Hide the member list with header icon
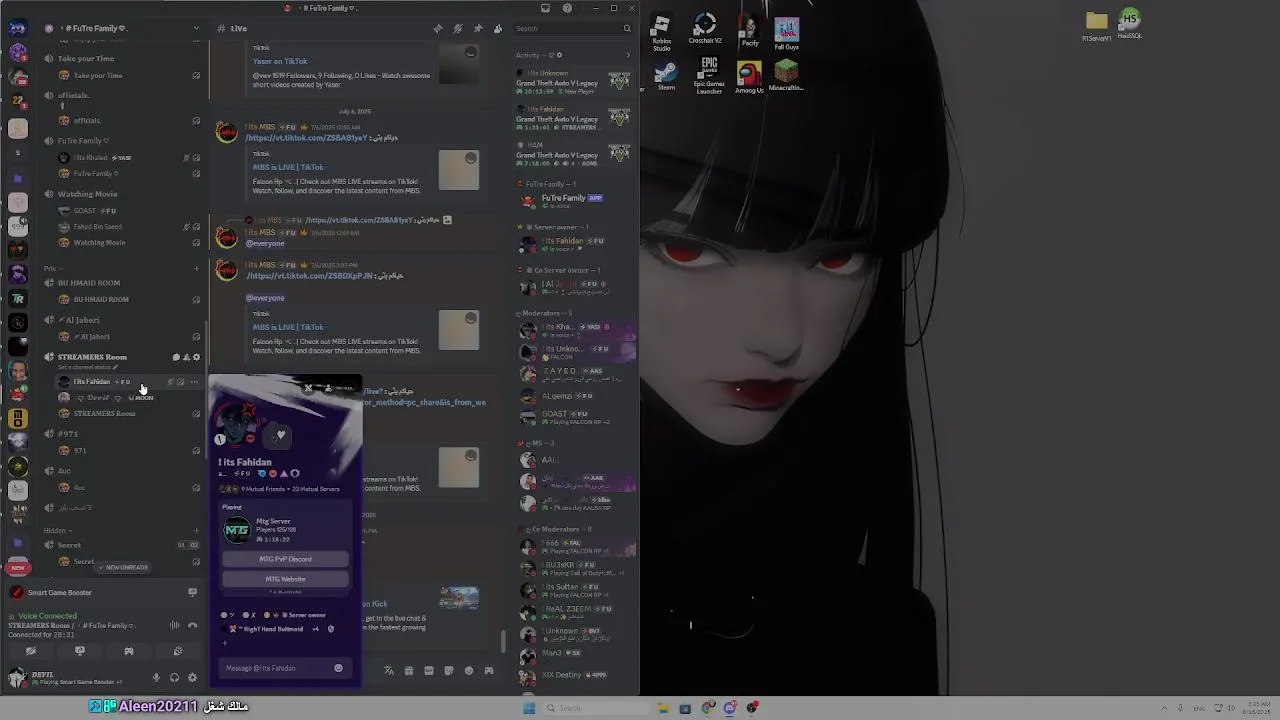Viewport: 1280px width, 720px height. click(498, 28)
